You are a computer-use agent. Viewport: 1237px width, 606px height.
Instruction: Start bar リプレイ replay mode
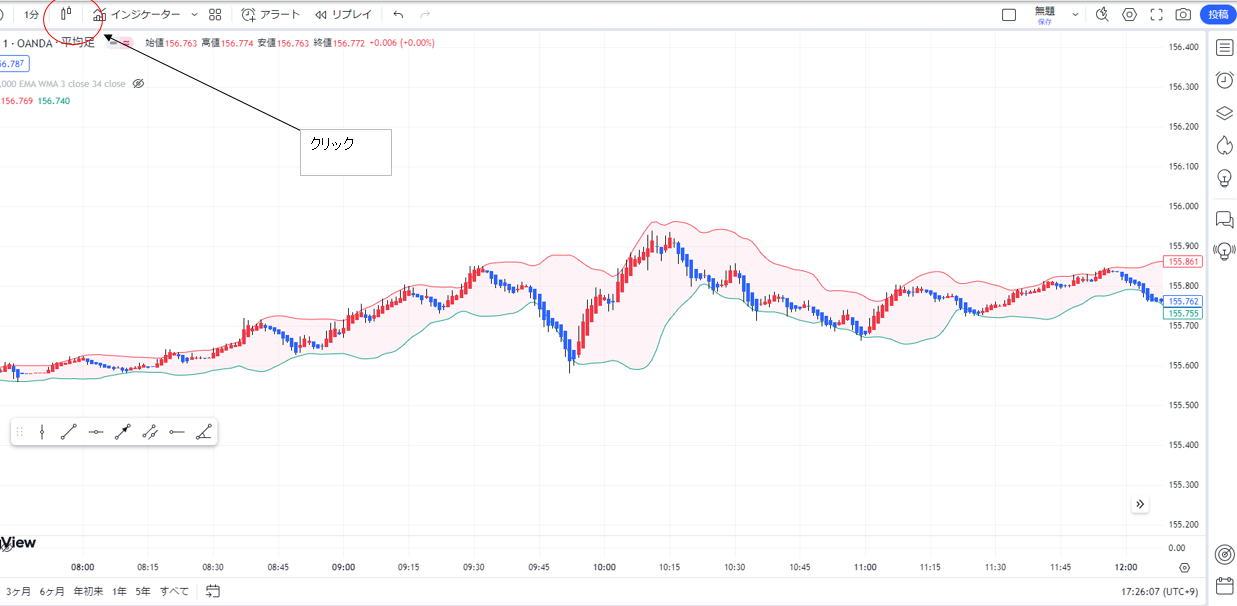point(343,15)
